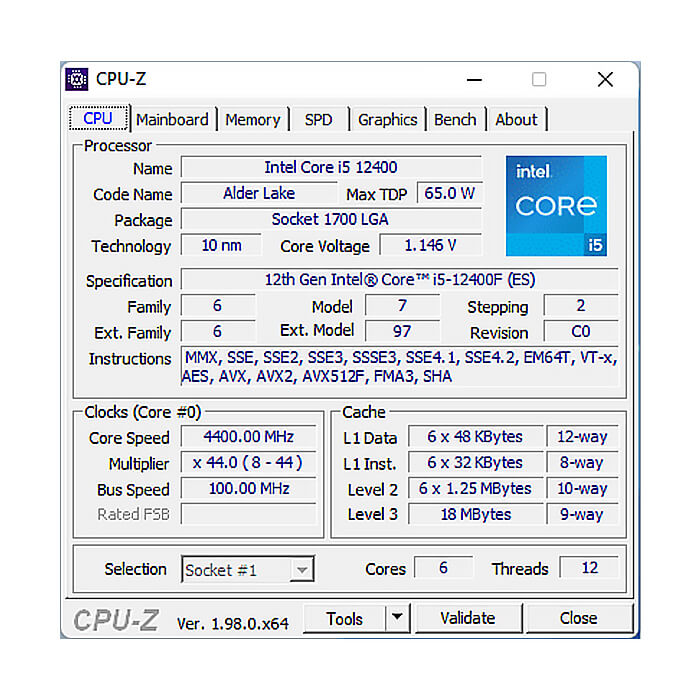The height and width of the screenshot is (700, 700).
Task: Open the Tools dropdown arrow
Action: (x=397, y=618)
